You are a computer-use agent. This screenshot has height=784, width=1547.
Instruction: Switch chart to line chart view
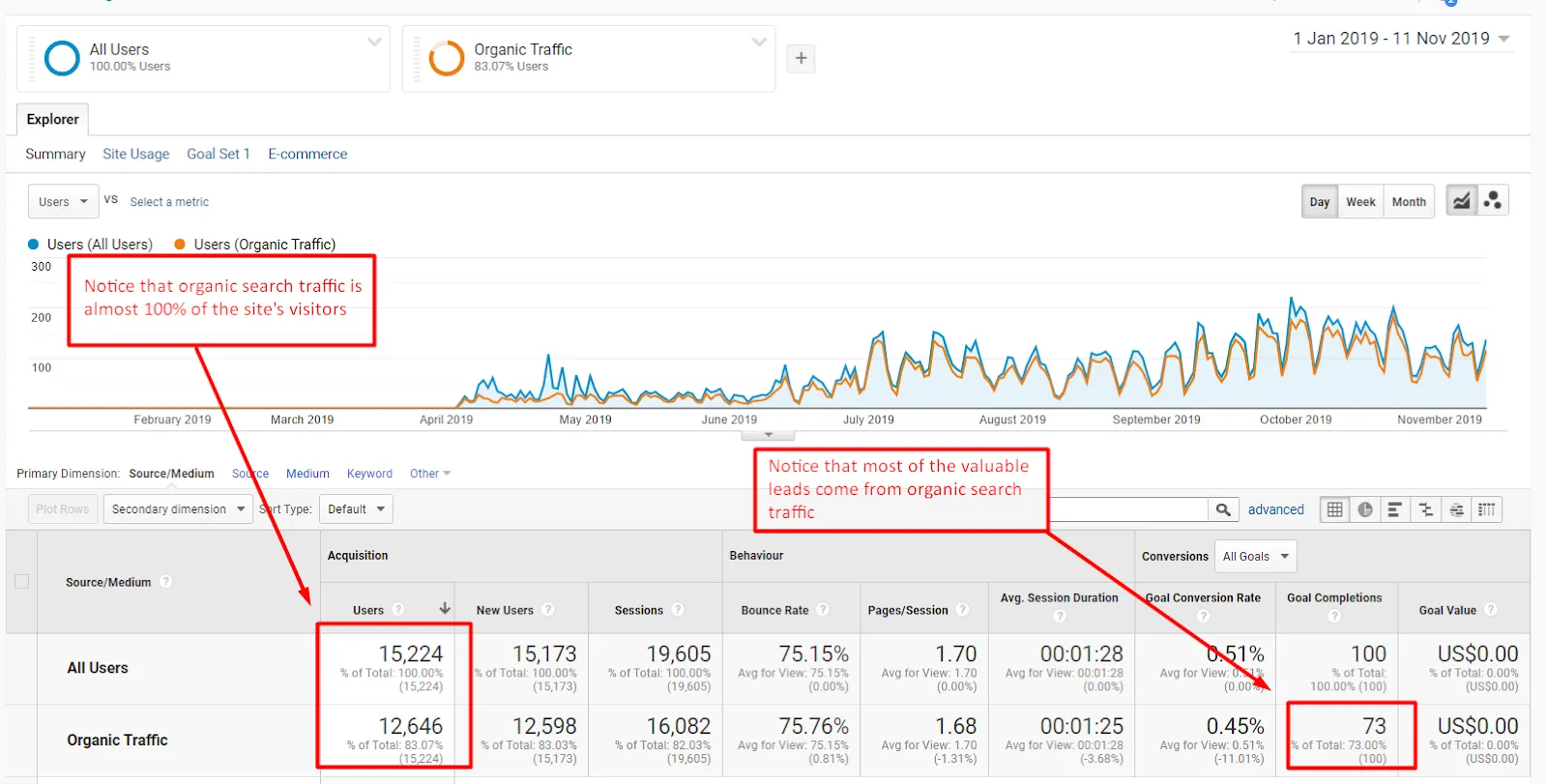click(1462, 201)
